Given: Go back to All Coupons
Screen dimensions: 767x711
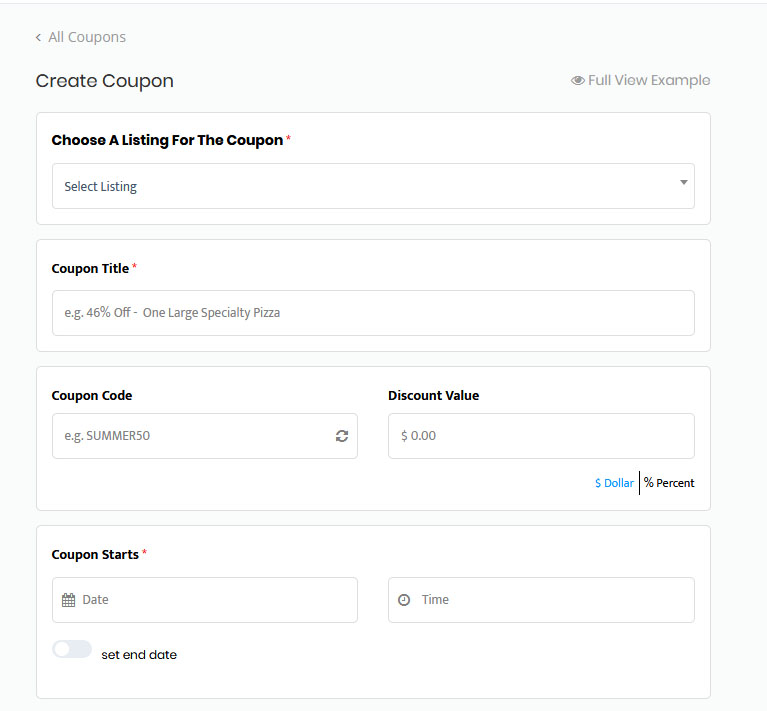Looking at the screenshot, I should [x=86, y=38].
